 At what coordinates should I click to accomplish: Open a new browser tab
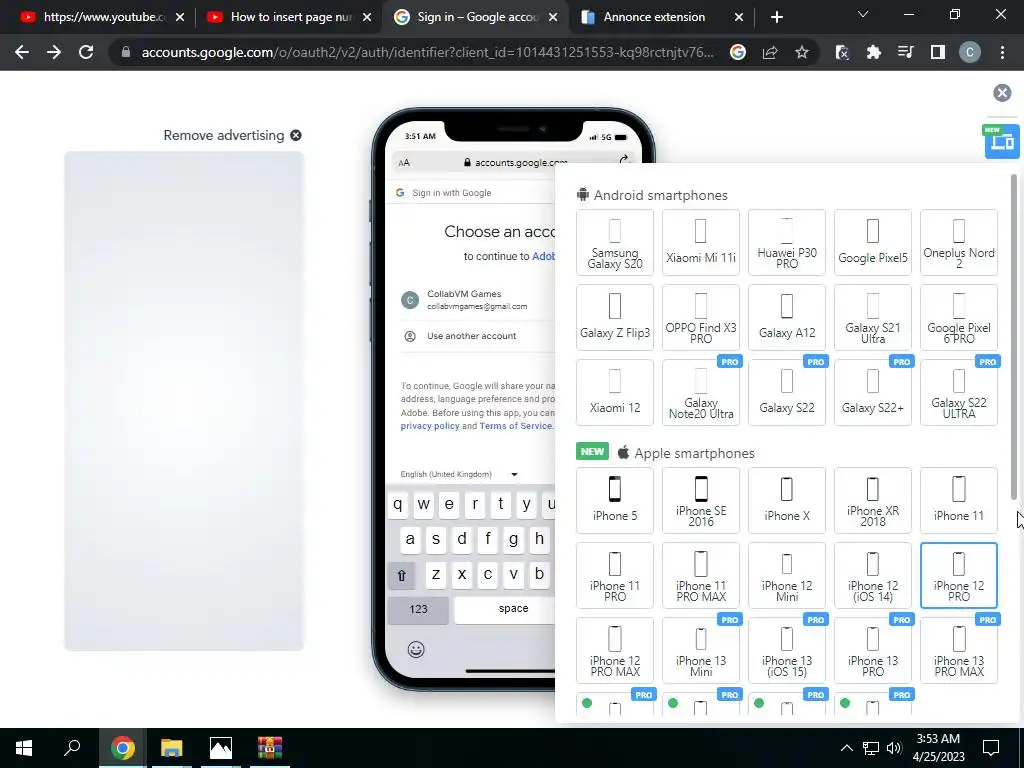click(776, 18)
